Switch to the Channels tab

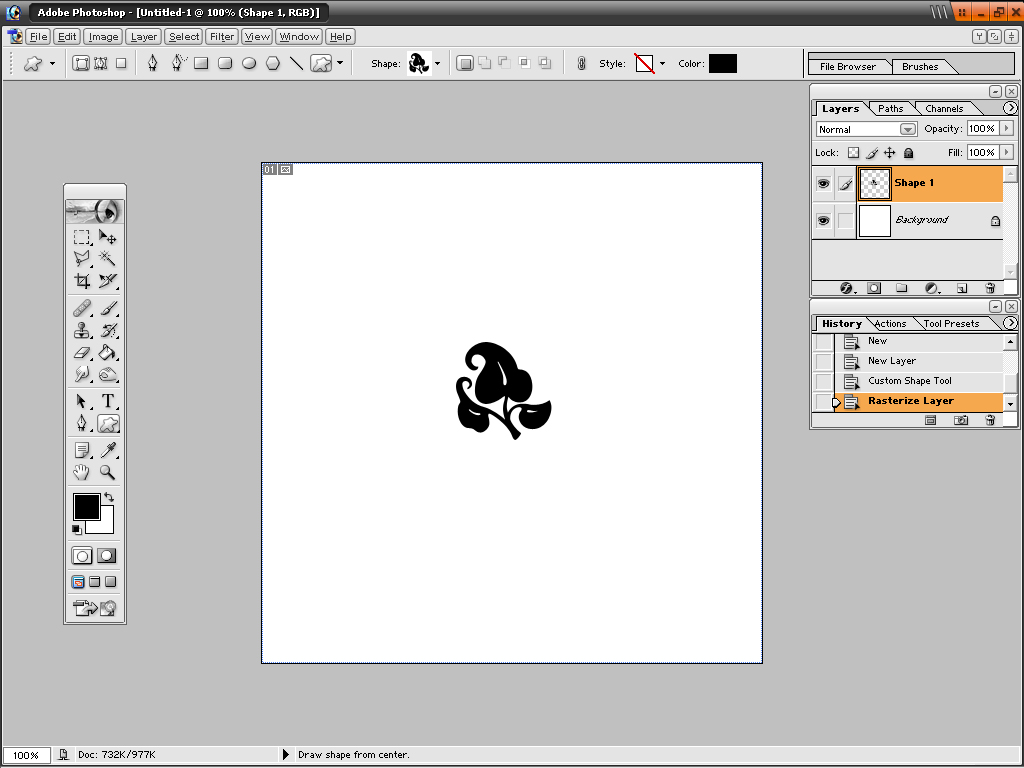tap(944, 109)
